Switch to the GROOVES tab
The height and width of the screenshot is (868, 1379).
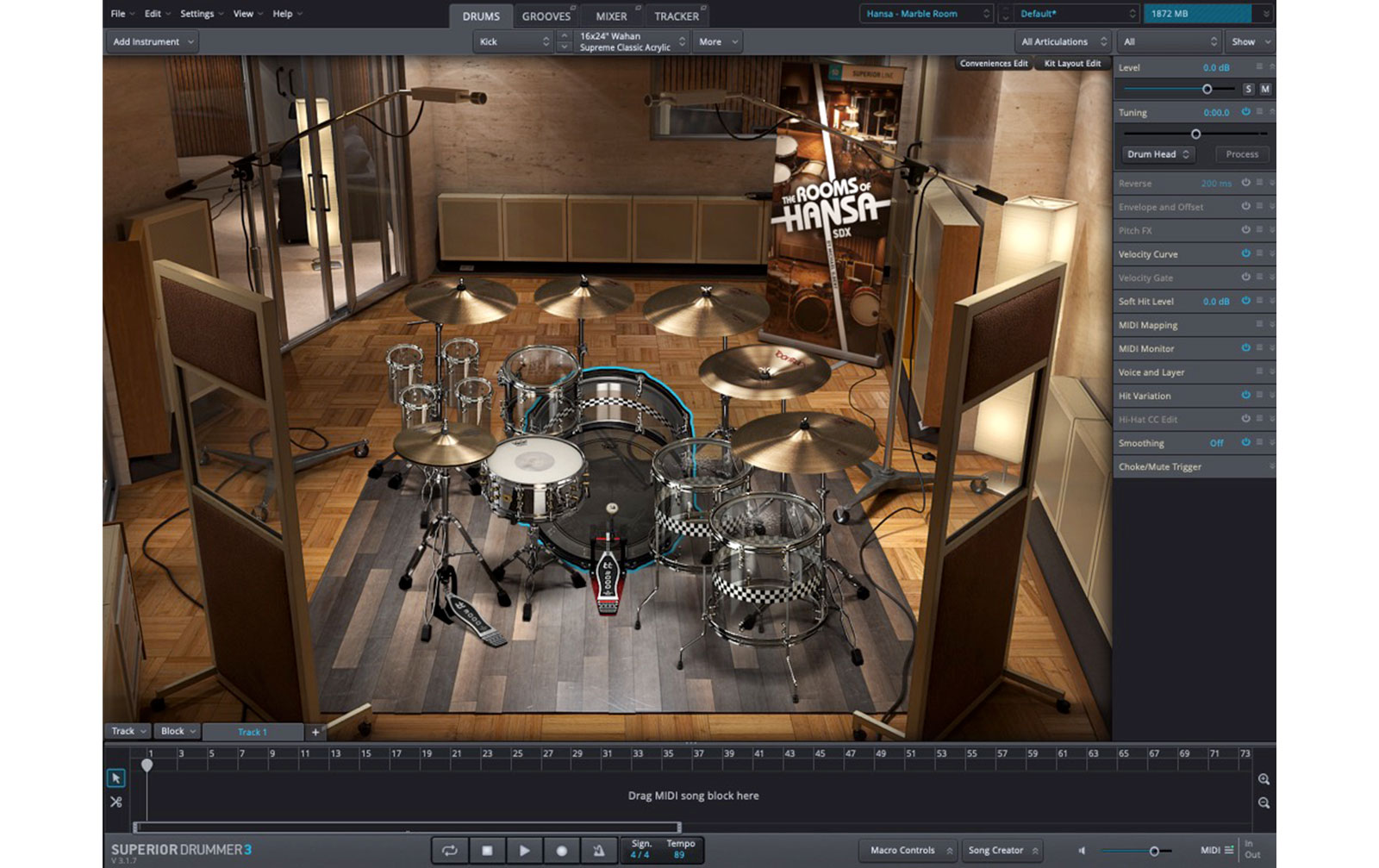pyautogui.click(x=546, y=16)
